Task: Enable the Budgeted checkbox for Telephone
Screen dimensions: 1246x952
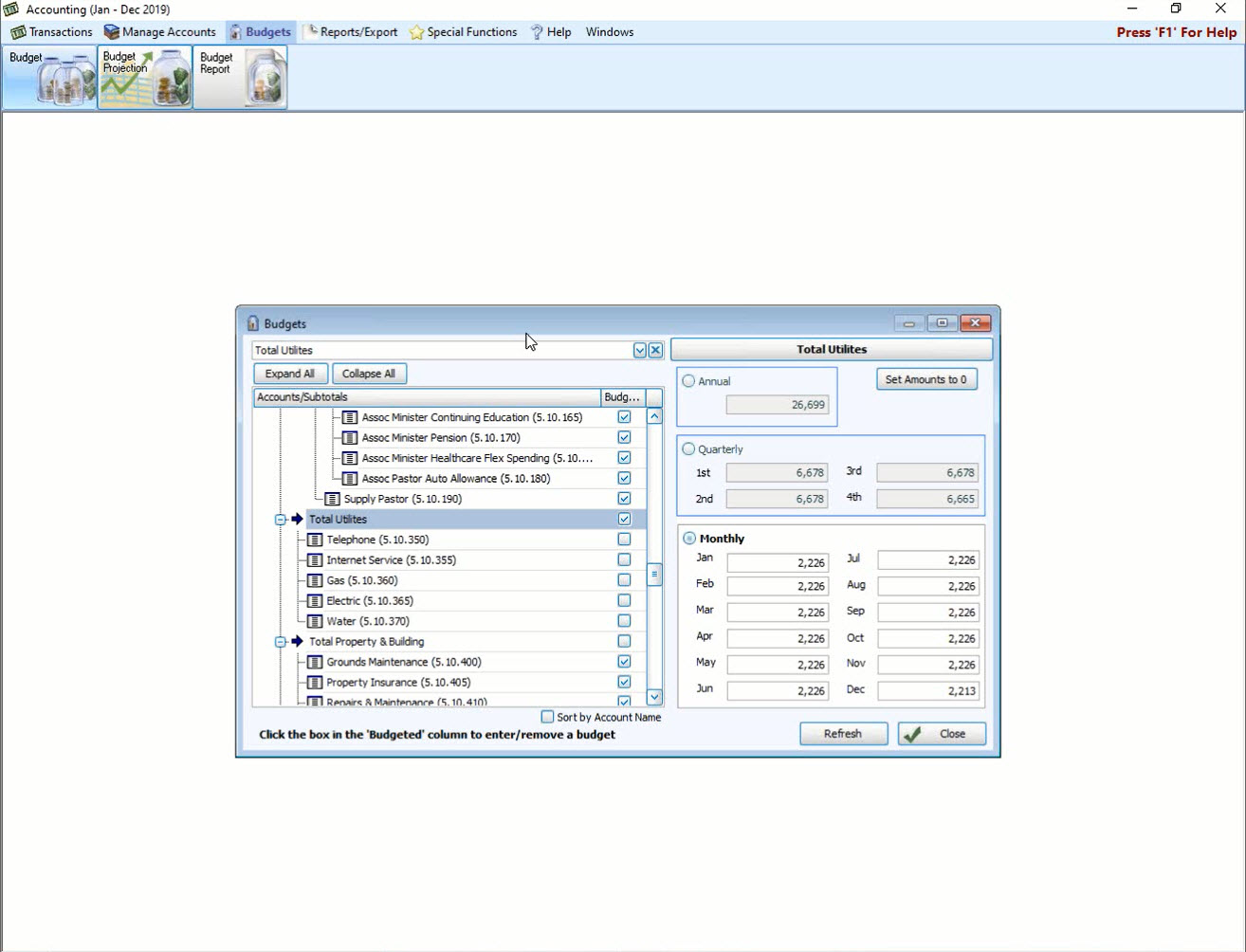Action: 624,539
